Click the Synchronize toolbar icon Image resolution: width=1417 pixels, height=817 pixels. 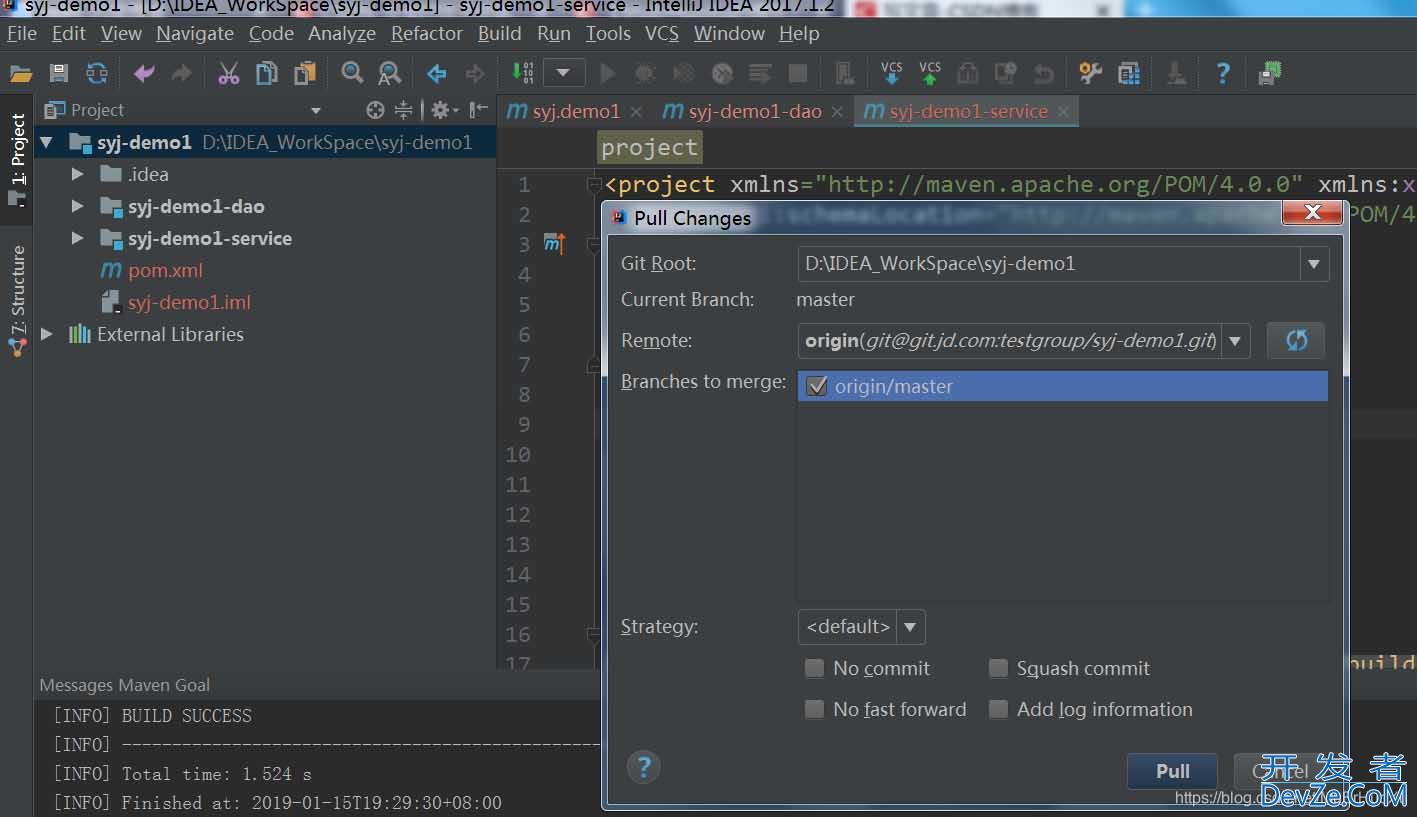coord(97,73)
